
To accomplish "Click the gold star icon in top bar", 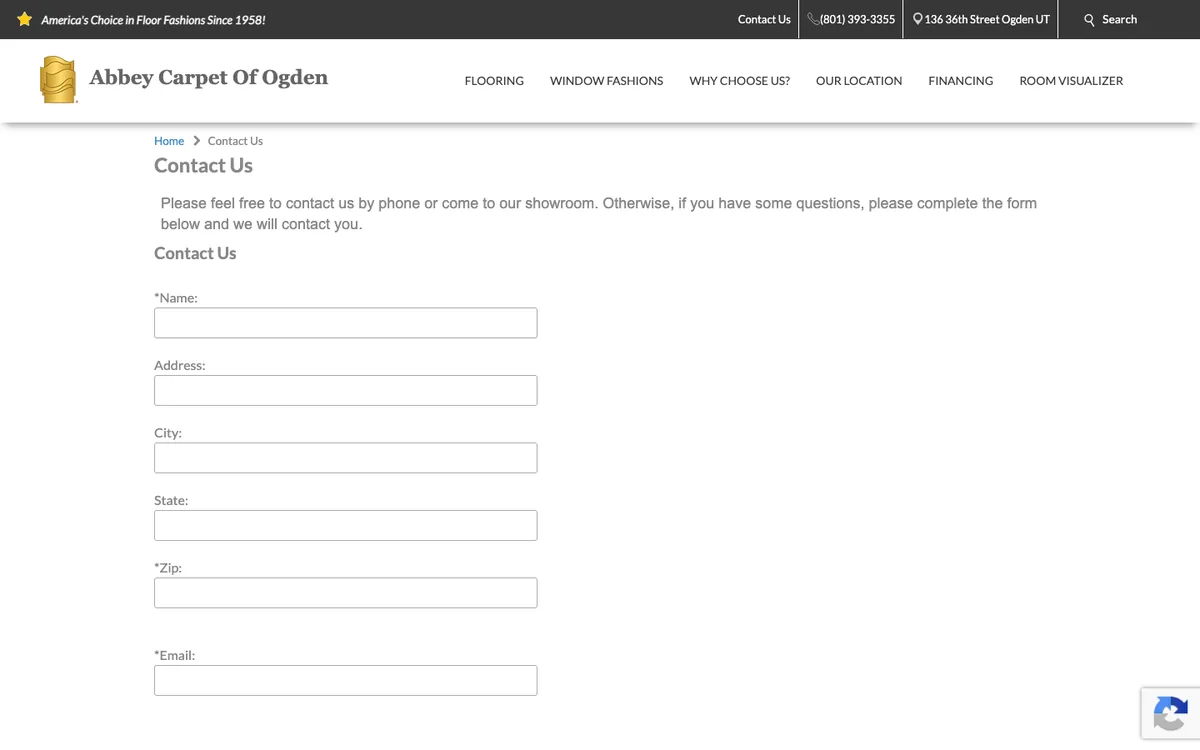I will coord(24,19).
